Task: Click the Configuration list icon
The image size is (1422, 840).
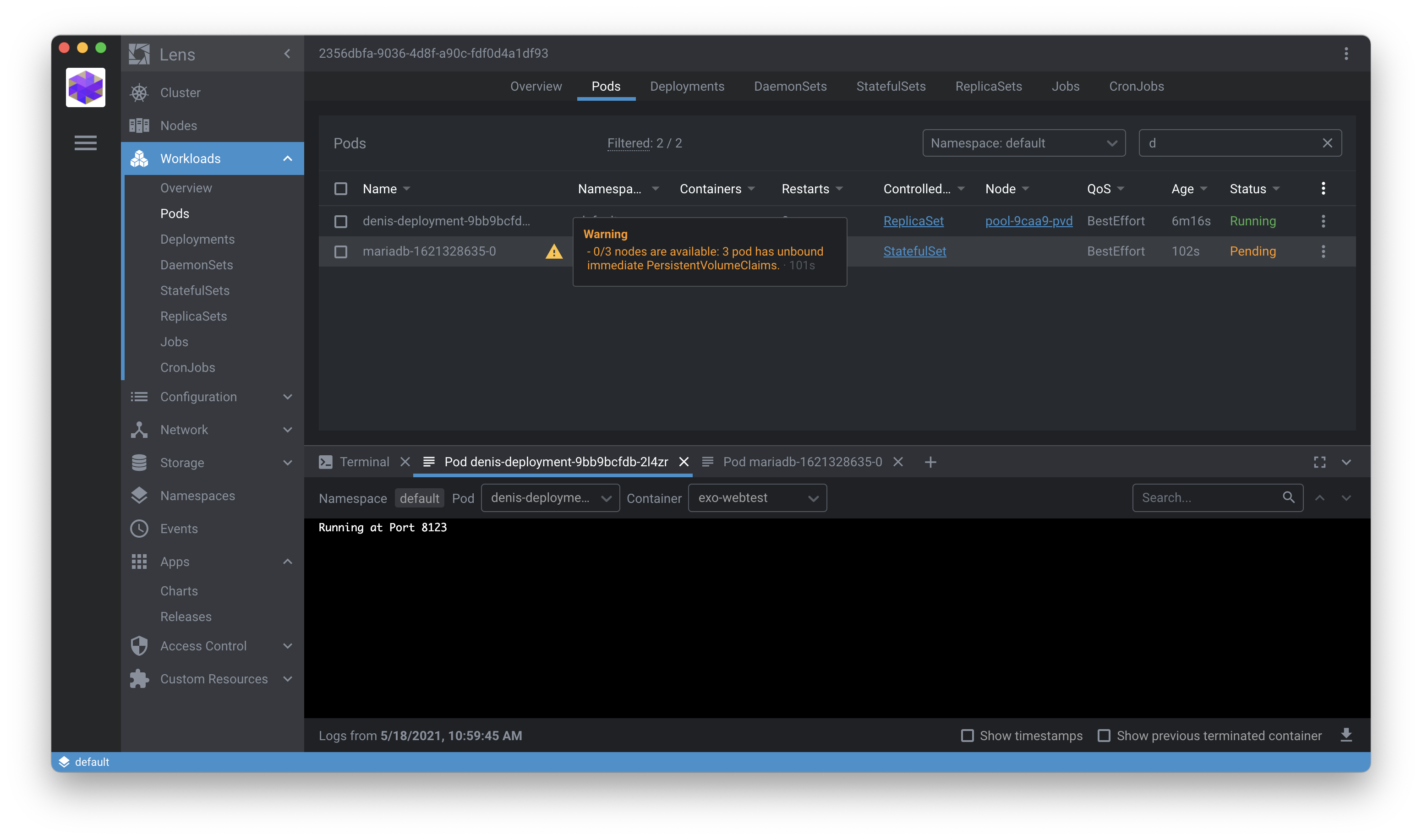Action: pos(139,397)
